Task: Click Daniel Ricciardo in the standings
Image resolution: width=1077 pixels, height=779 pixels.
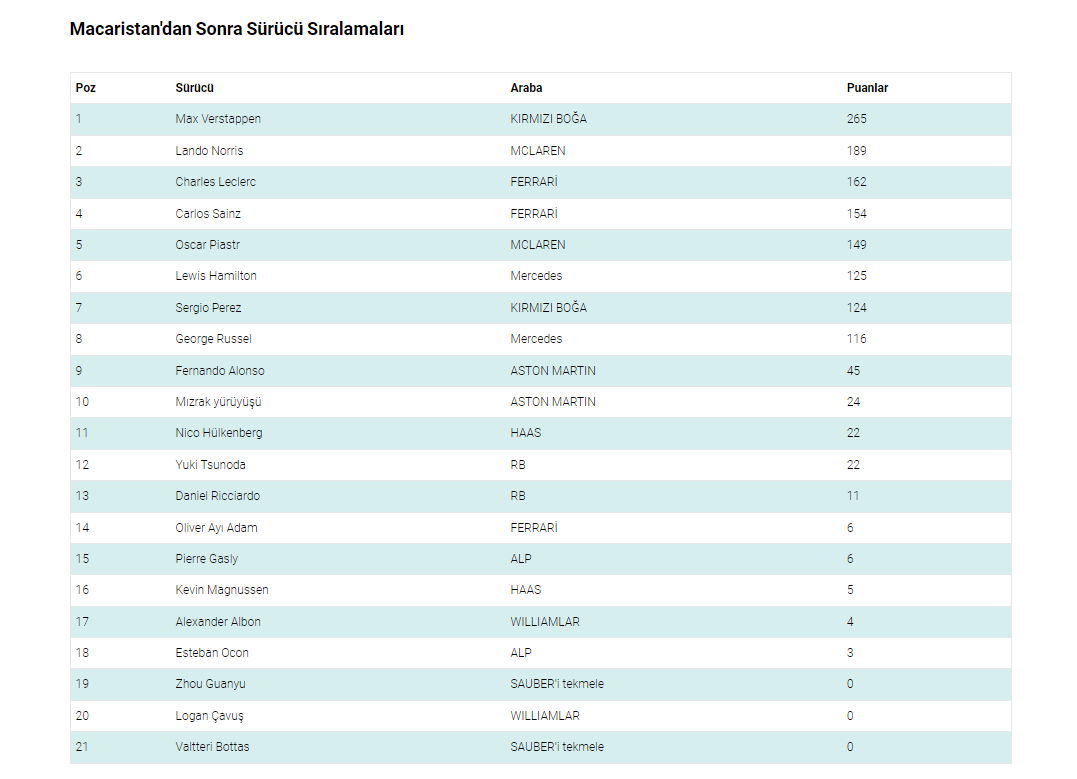Action: [216, 496]
